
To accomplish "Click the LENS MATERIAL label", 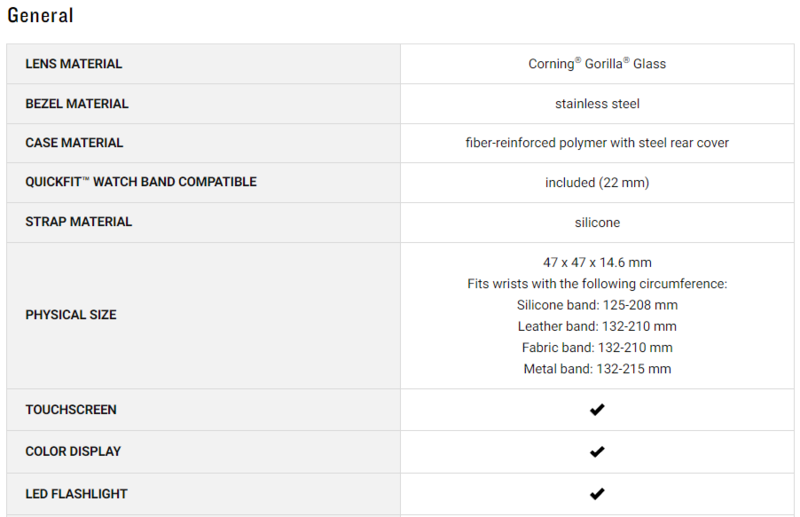I will click(73, 64).
